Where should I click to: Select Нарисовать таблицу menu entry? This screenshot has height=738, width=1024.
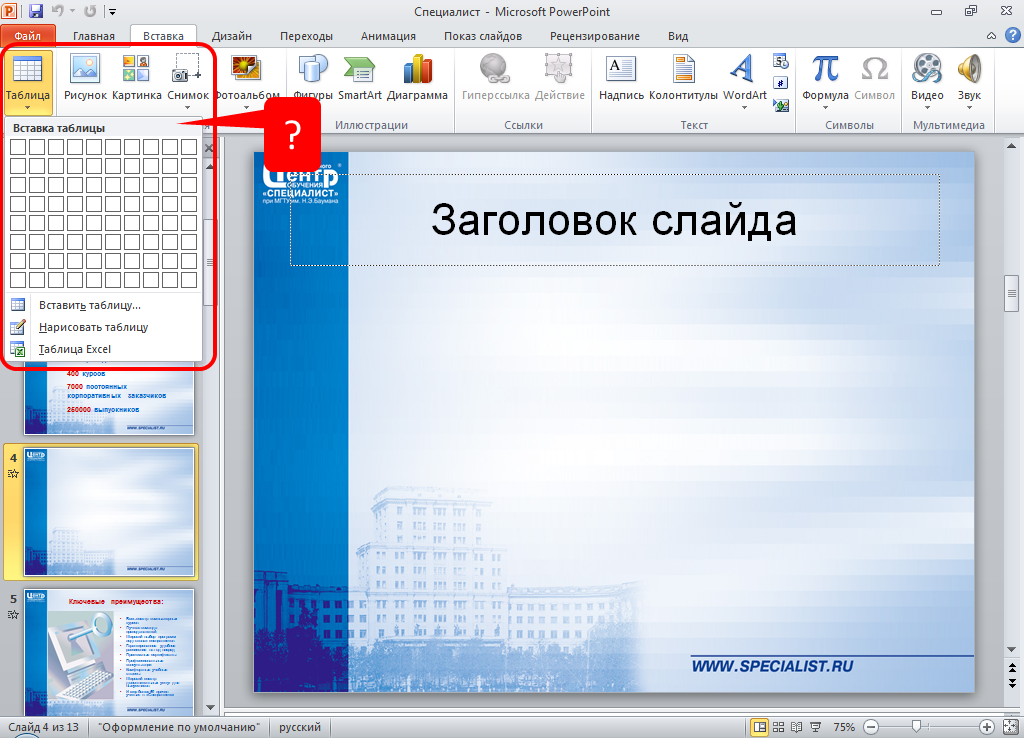point(93,327)
